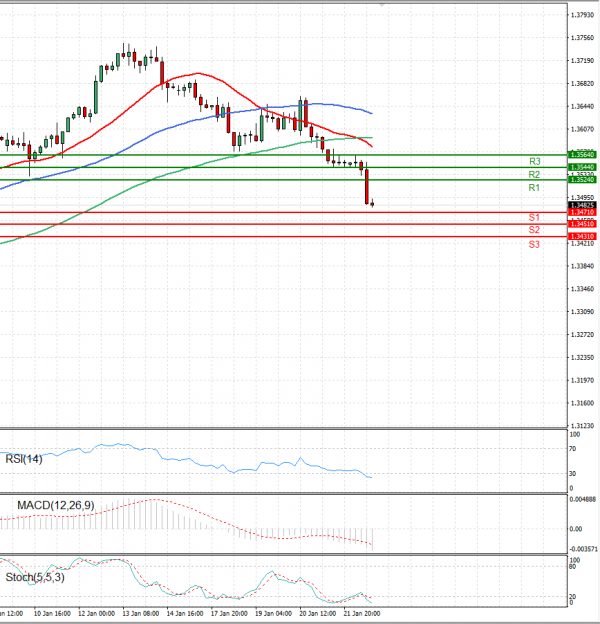Image resolution: width=600 pixels, height=624 pixels.
Task: Select the Stoch(5,5,3) indicator label
Action: pyautogui.click(x=35, y=577)
